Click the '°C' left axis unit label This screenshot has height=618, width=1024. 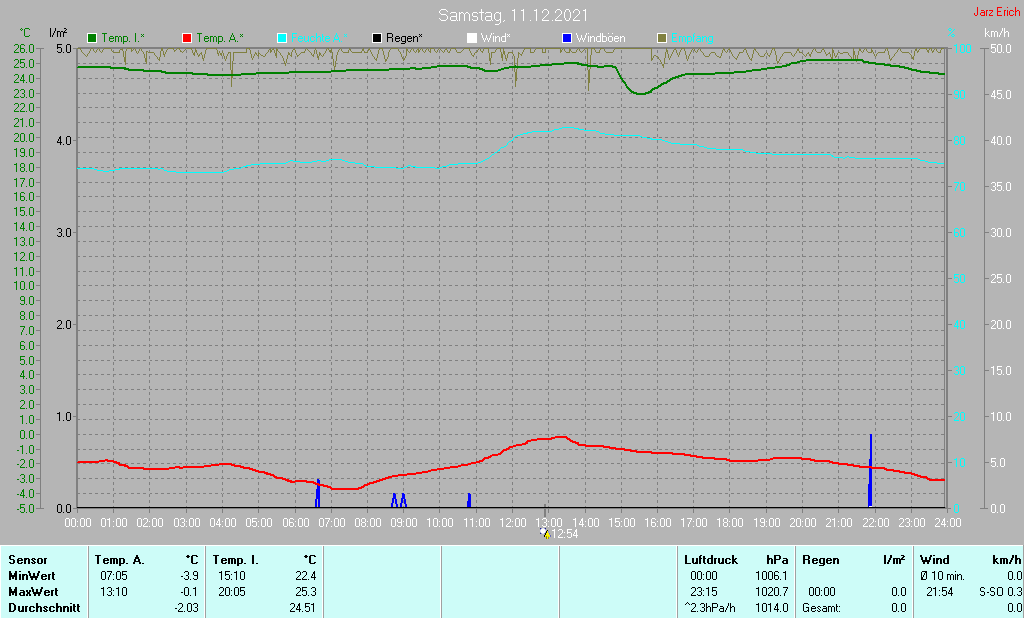tap(25, 33)
